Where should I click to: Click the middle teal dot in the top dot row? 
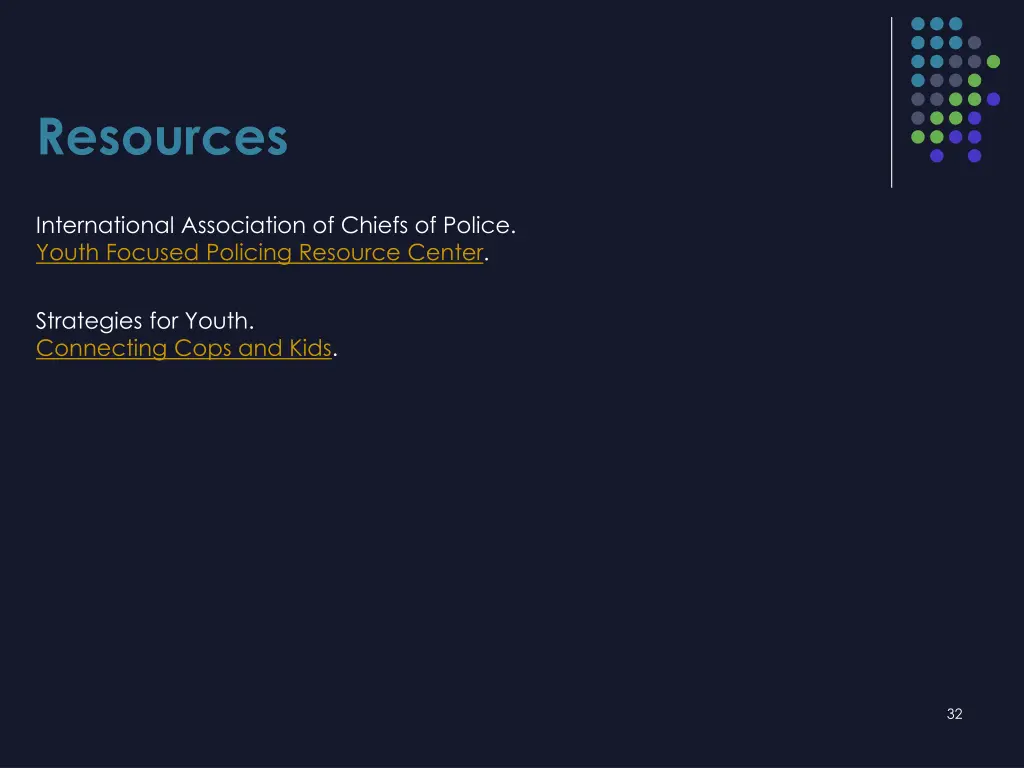coord(937,24)
